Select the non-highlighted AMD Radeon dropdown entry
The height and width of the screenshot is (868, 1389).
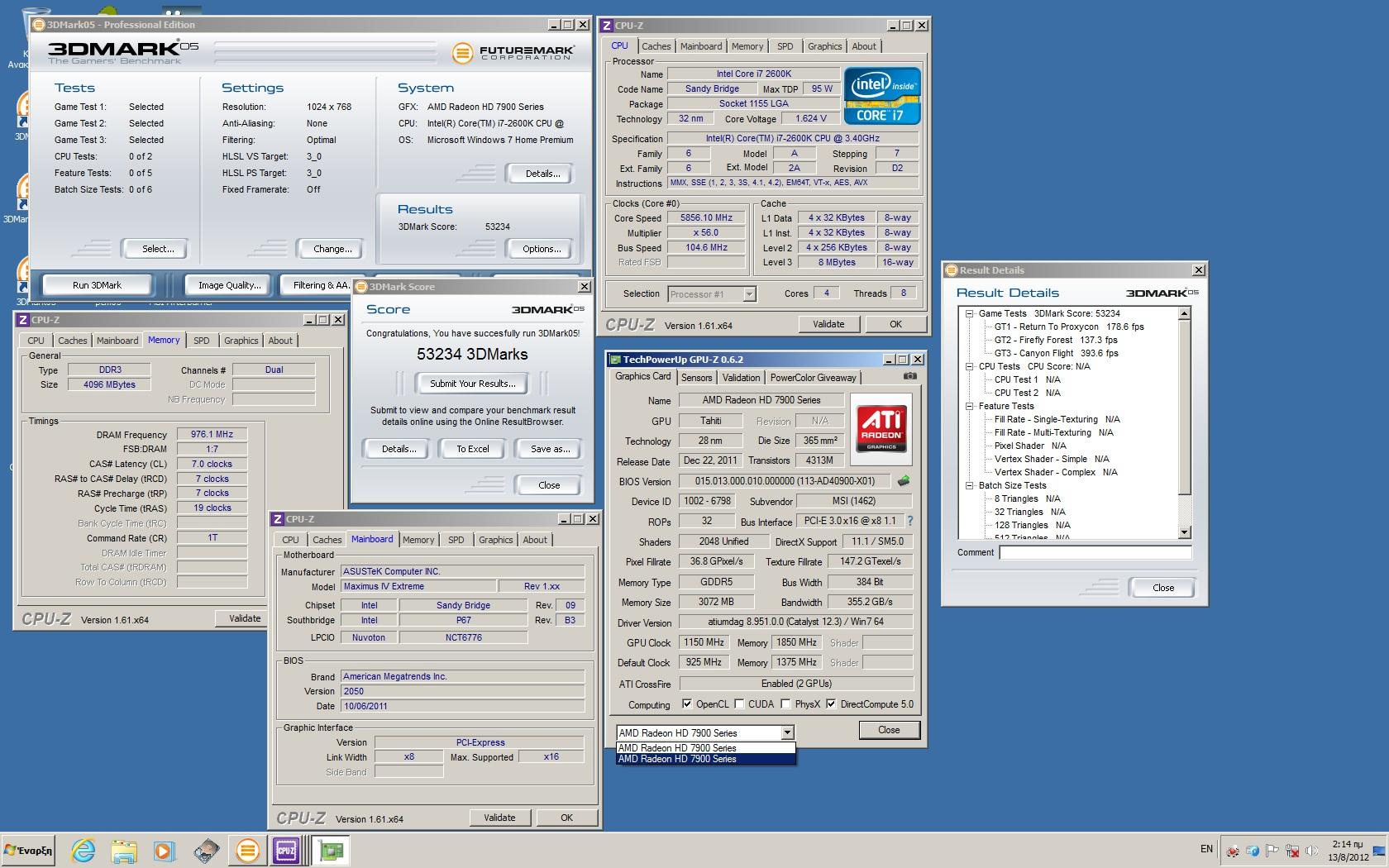pyautogui.click(x=706, y=748)
